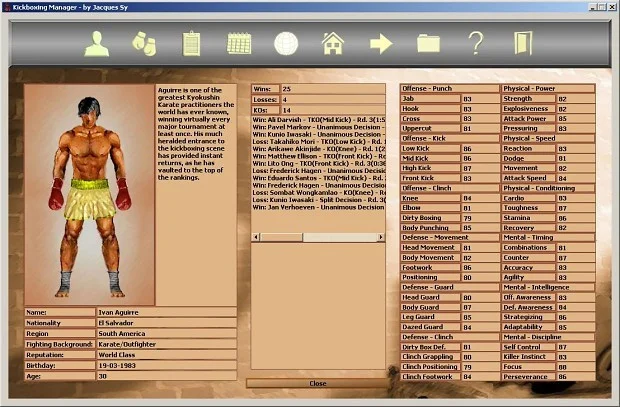The image size is (620, 407).
Task: Open the folder icon in toolbar
Action: (428, 44)
